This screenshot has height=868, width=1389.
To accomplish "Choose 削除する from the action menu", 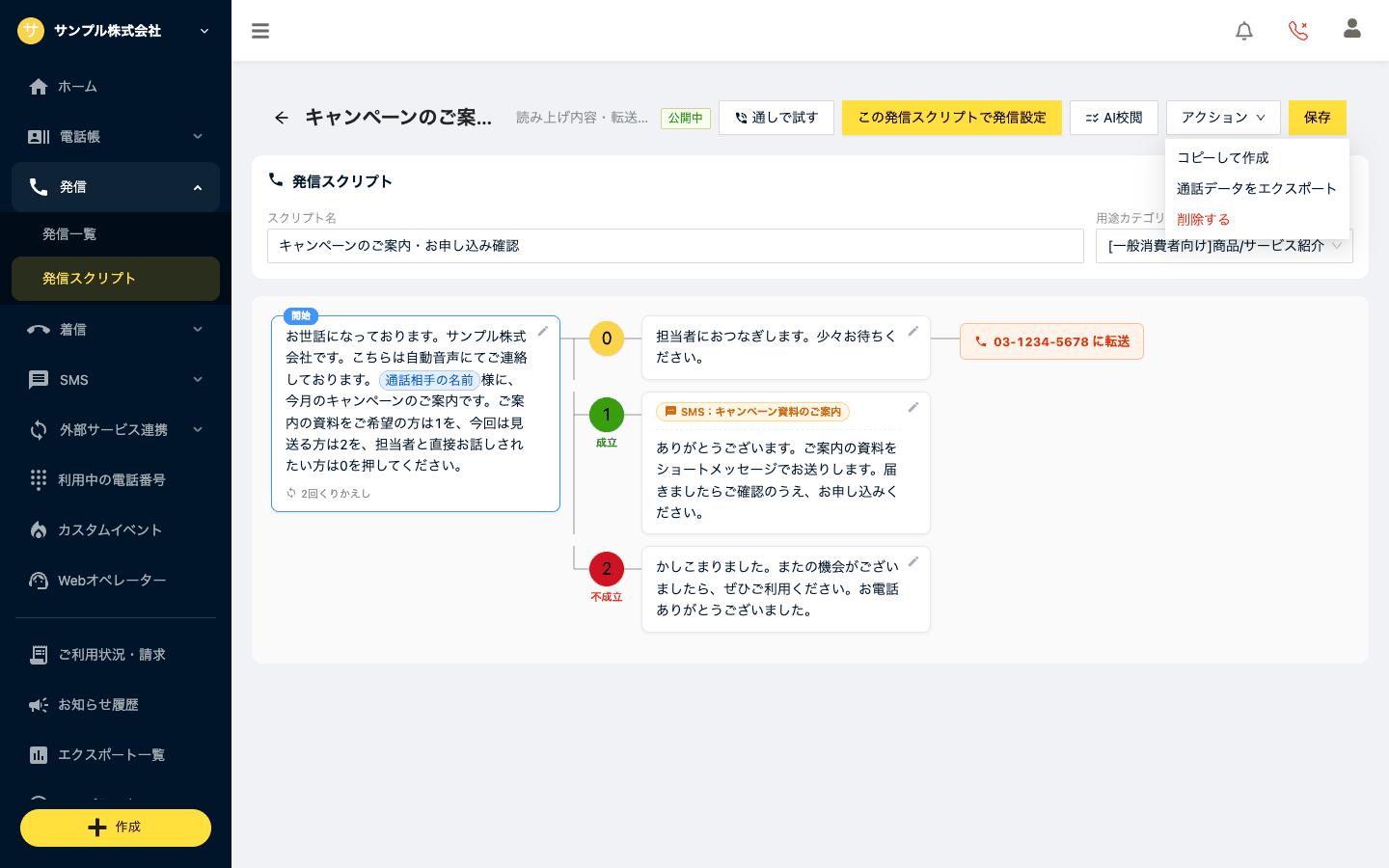I will [1257, 220].
